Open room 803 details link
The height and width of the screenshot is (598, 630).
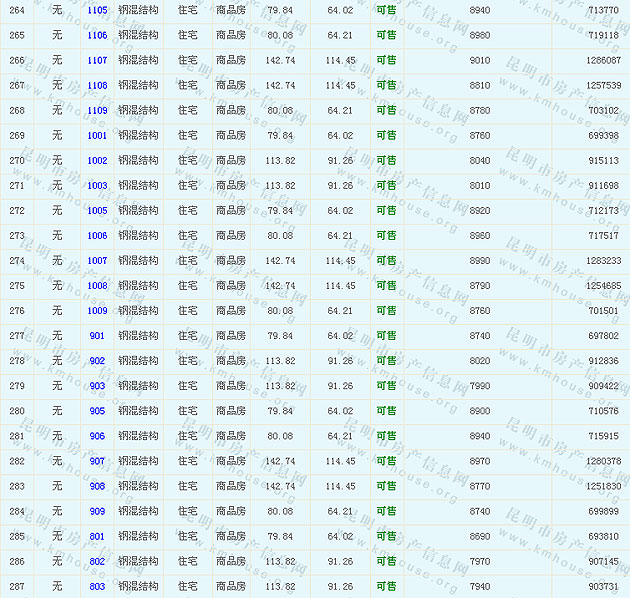pyautogui.click(x=97, y=586)
